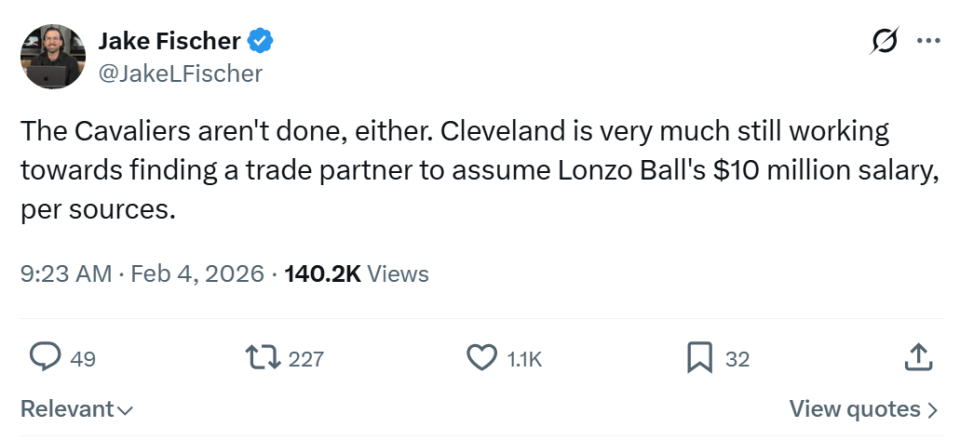Open the three-dot more options menu
The image size is (960, 440).
[x=929, y=42]
